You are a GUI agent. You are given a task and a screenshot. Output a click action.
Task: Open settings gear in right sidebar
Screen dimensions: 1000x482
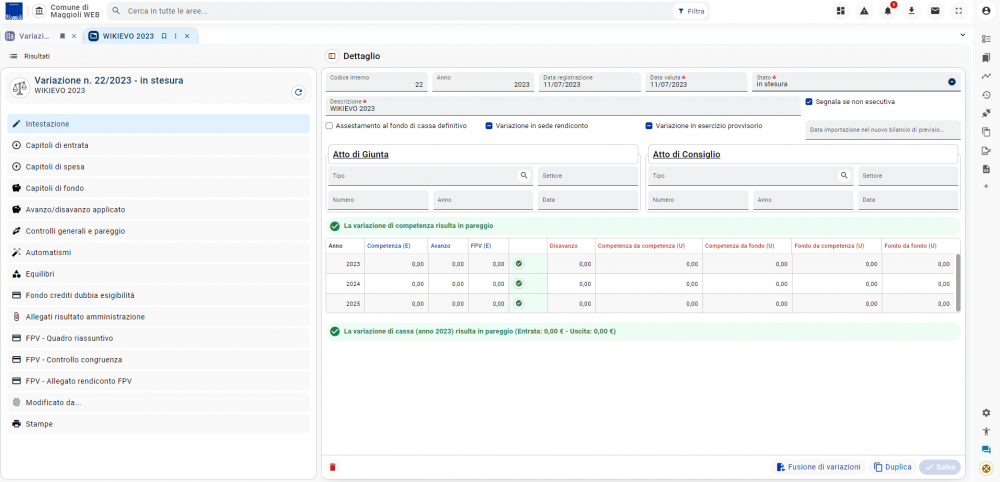(986, 413)
